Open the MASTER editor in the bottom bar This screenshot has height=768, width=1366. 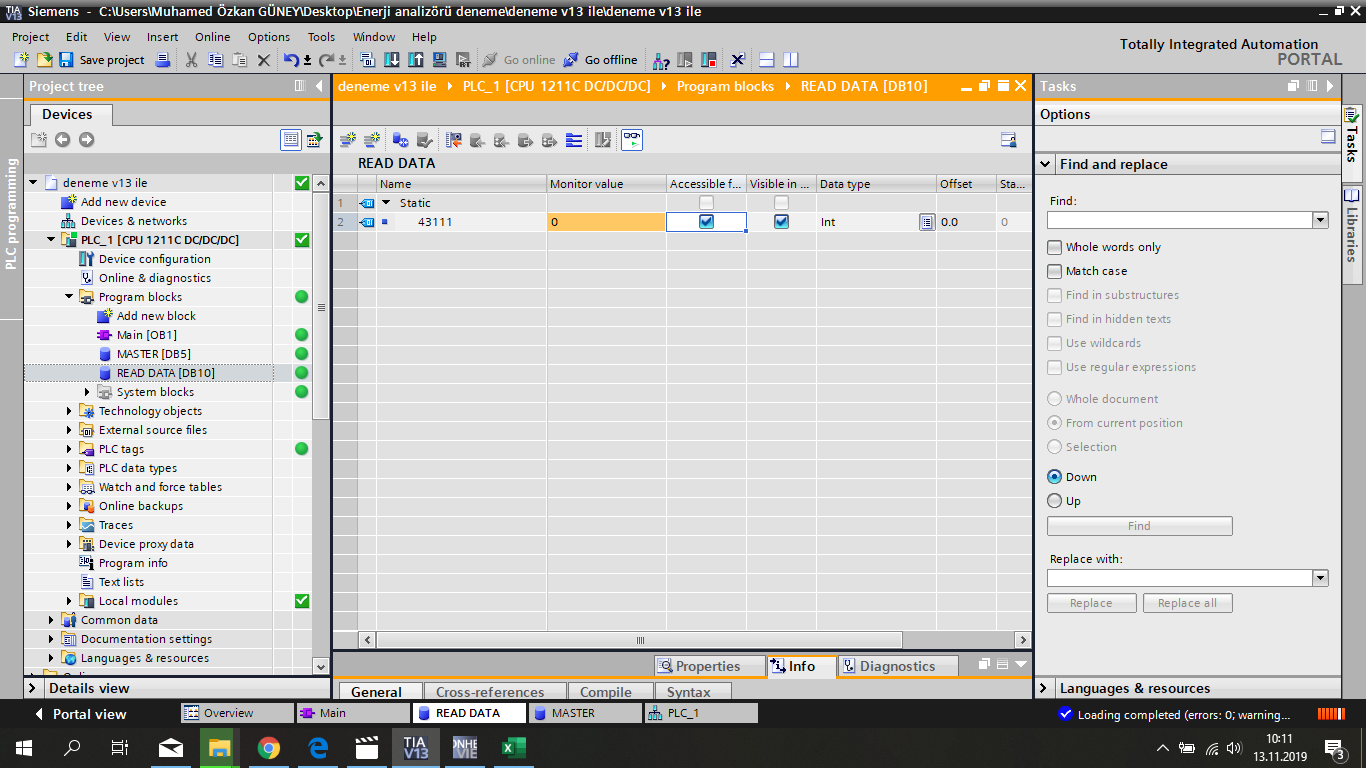tap(585, 713)
